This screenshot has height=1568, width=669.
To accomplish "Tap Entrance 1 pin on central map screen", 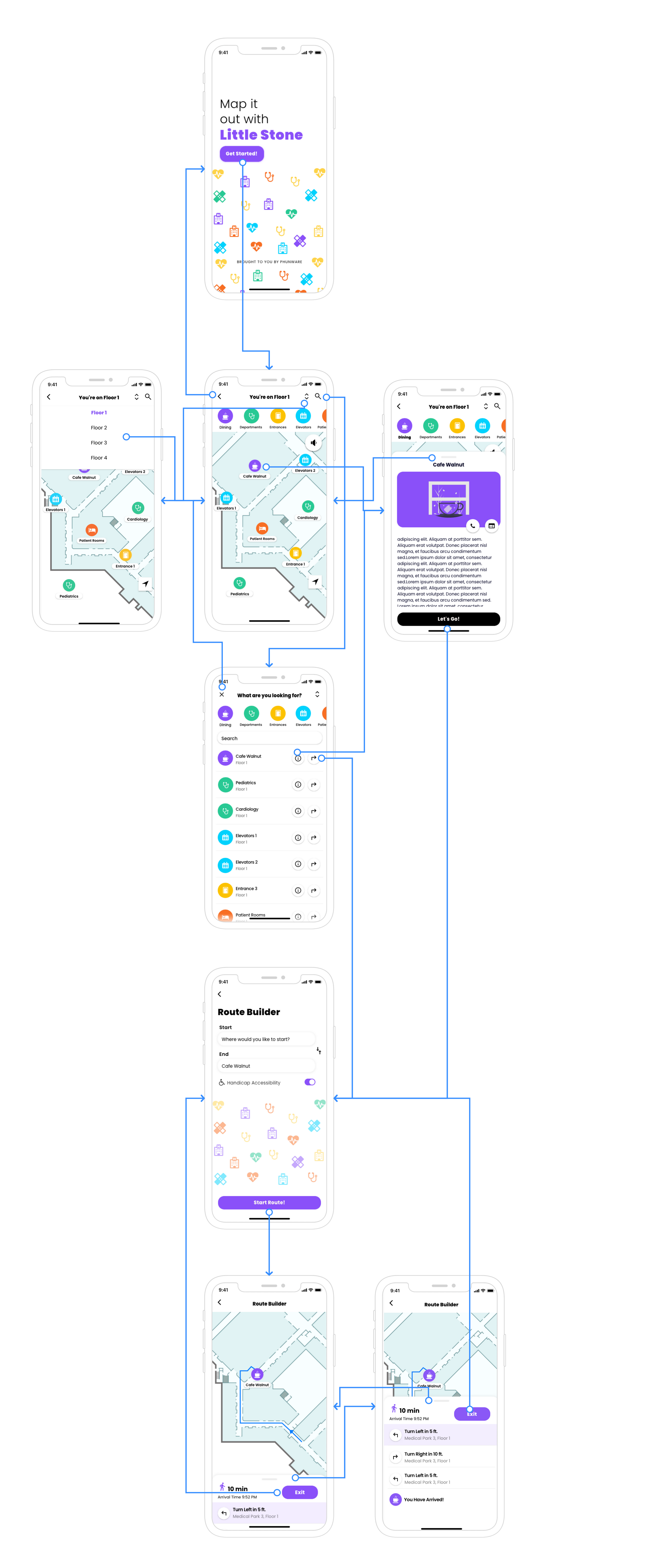I will point(296,553).
